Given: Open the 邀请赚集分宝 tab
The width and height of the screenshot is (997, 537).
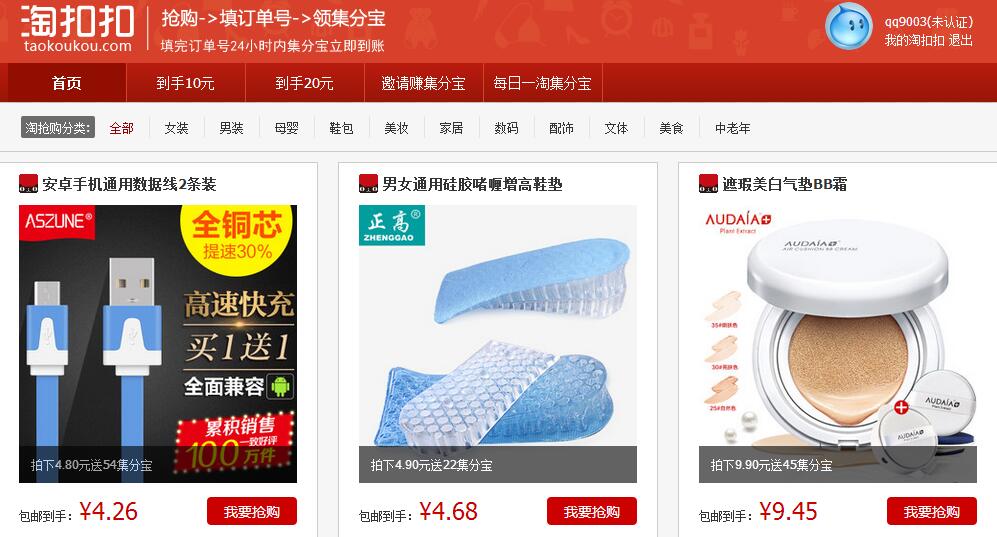Looking at the screenshot, I should pos(423,83).
